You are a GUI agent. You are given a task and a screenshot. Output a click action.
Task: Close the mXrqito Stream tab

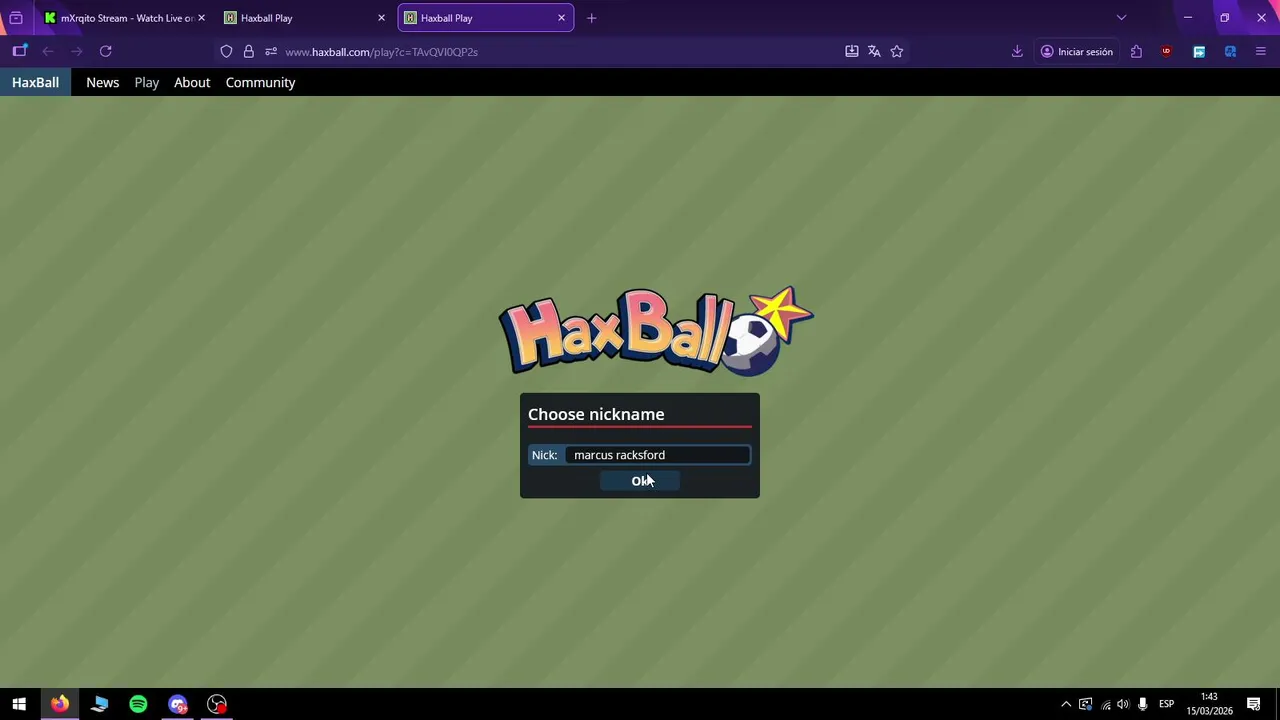(x=201, y=18)
